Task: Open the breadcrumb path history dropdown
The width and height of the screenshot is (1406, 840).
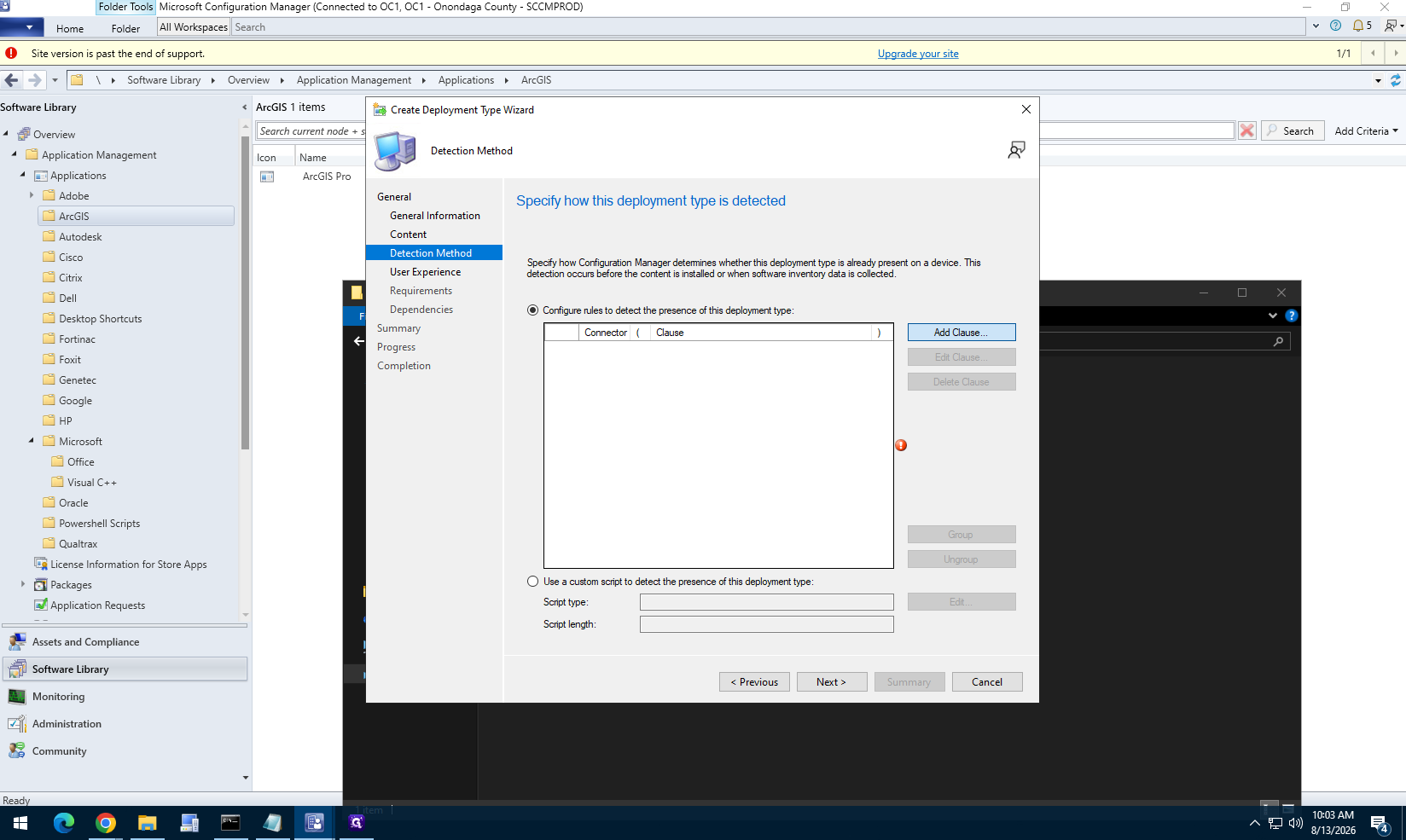Action: [1378, 80]
